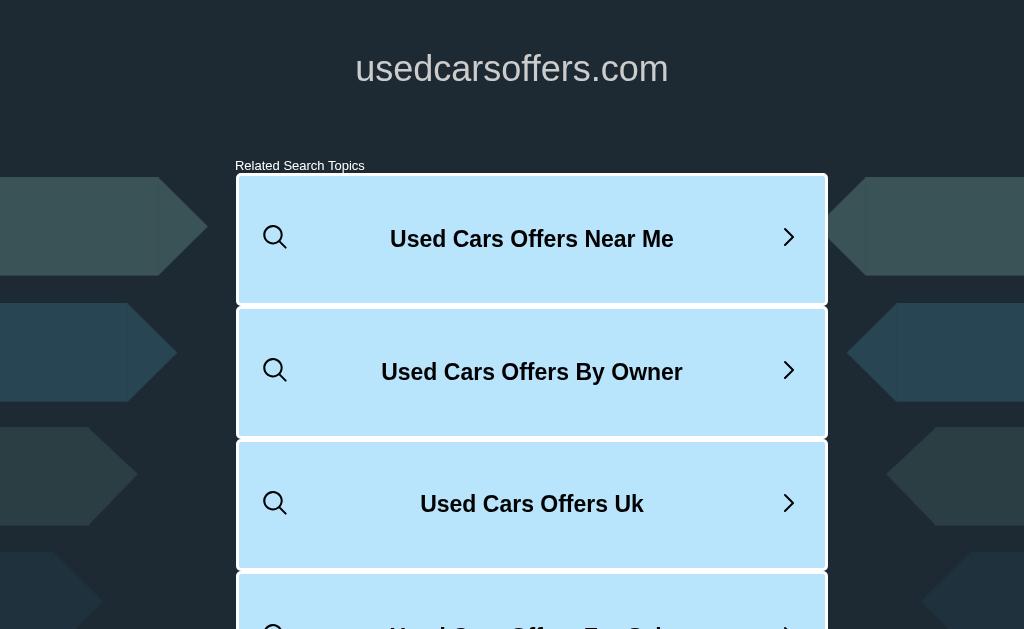The height and width of the screenshot is (629, 1024).
Task: Visit the Used Cars Offers Uk topic
Action: (x=532, y=504)
